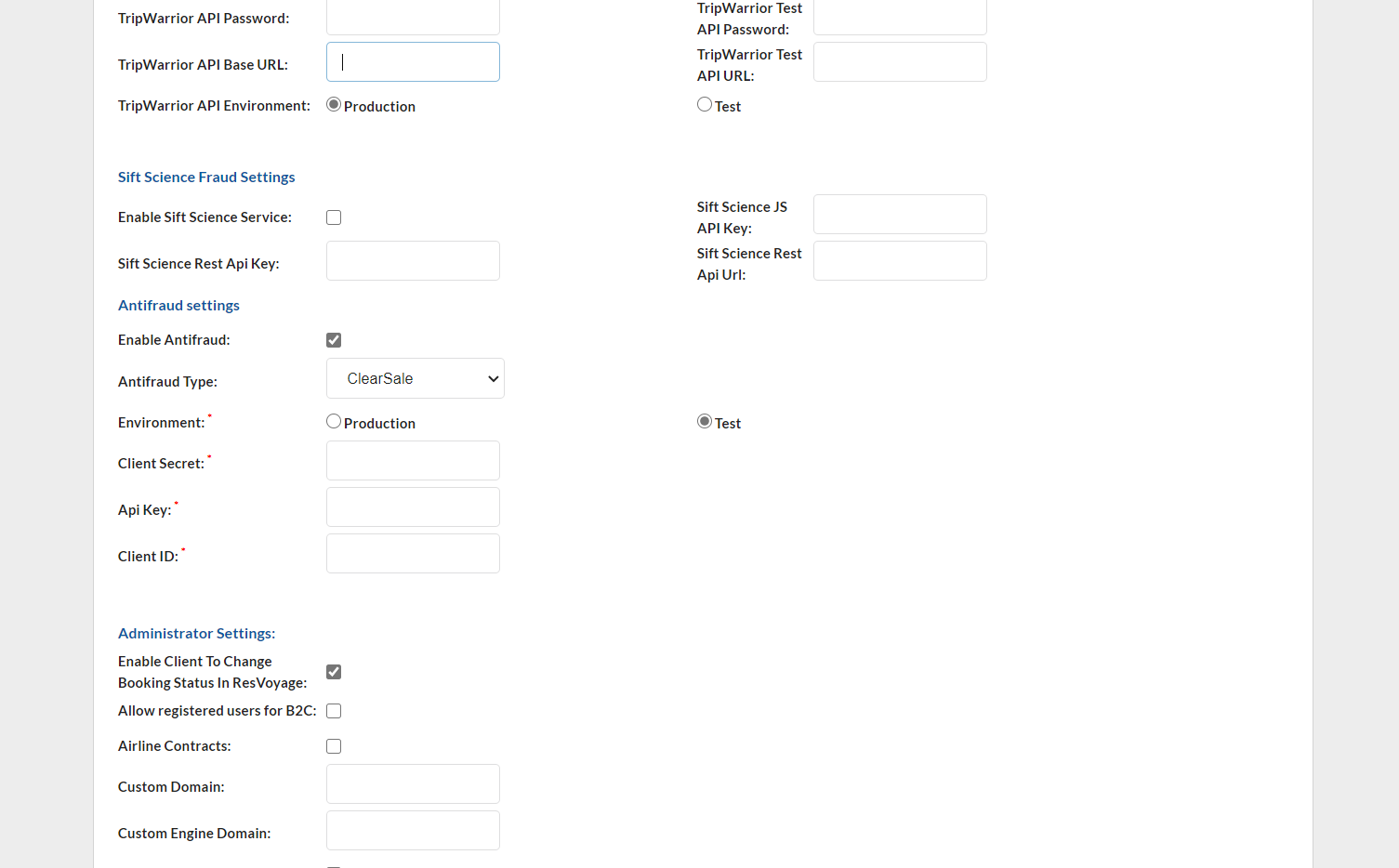The width and height of the screenshot is (1399, 868).
Task: Click the TripWarrior Test API URL field
Action: (899, 62)
